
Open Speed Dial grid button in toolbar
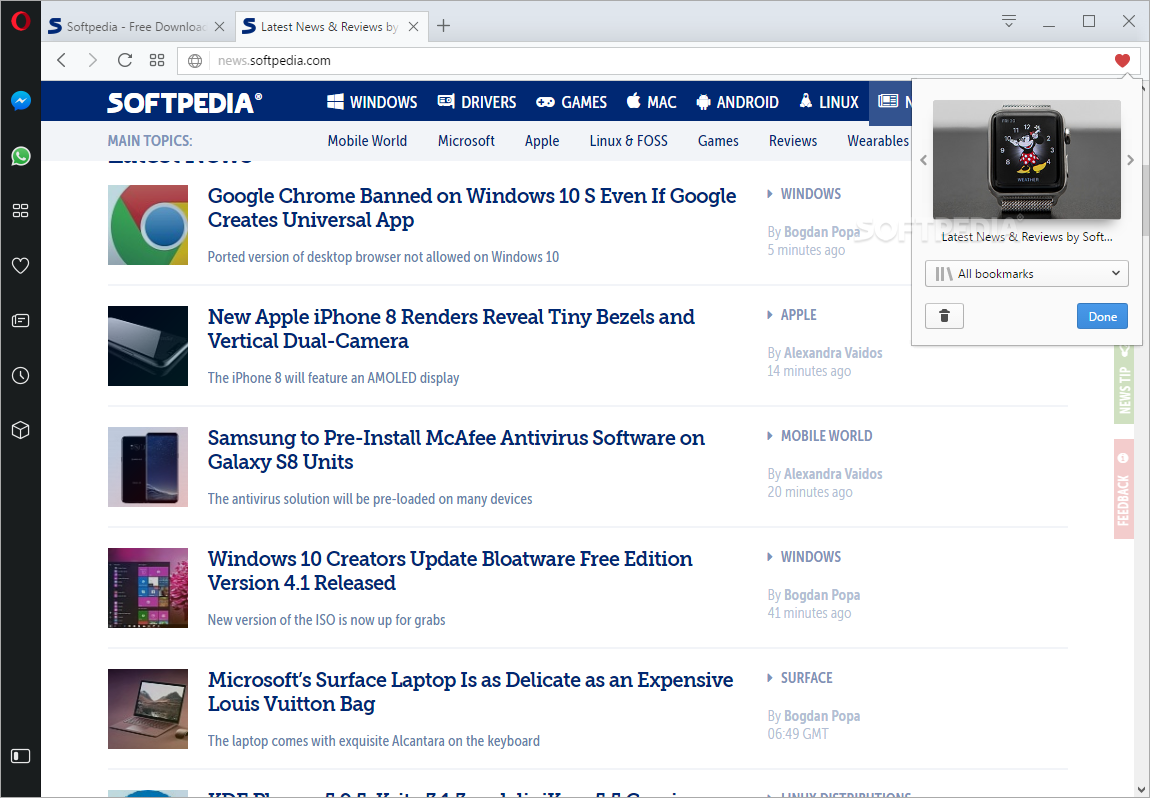tap(157, 60)
